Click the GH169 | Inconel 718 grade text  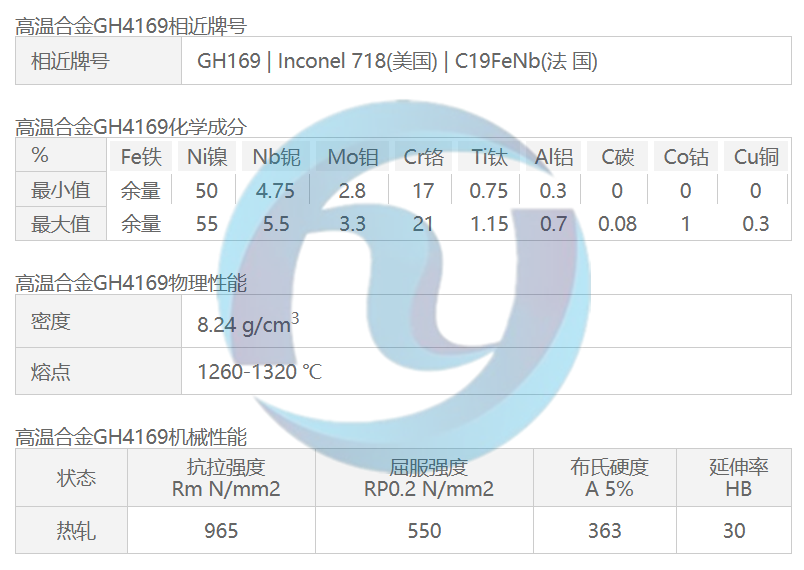tap(397, 61)
